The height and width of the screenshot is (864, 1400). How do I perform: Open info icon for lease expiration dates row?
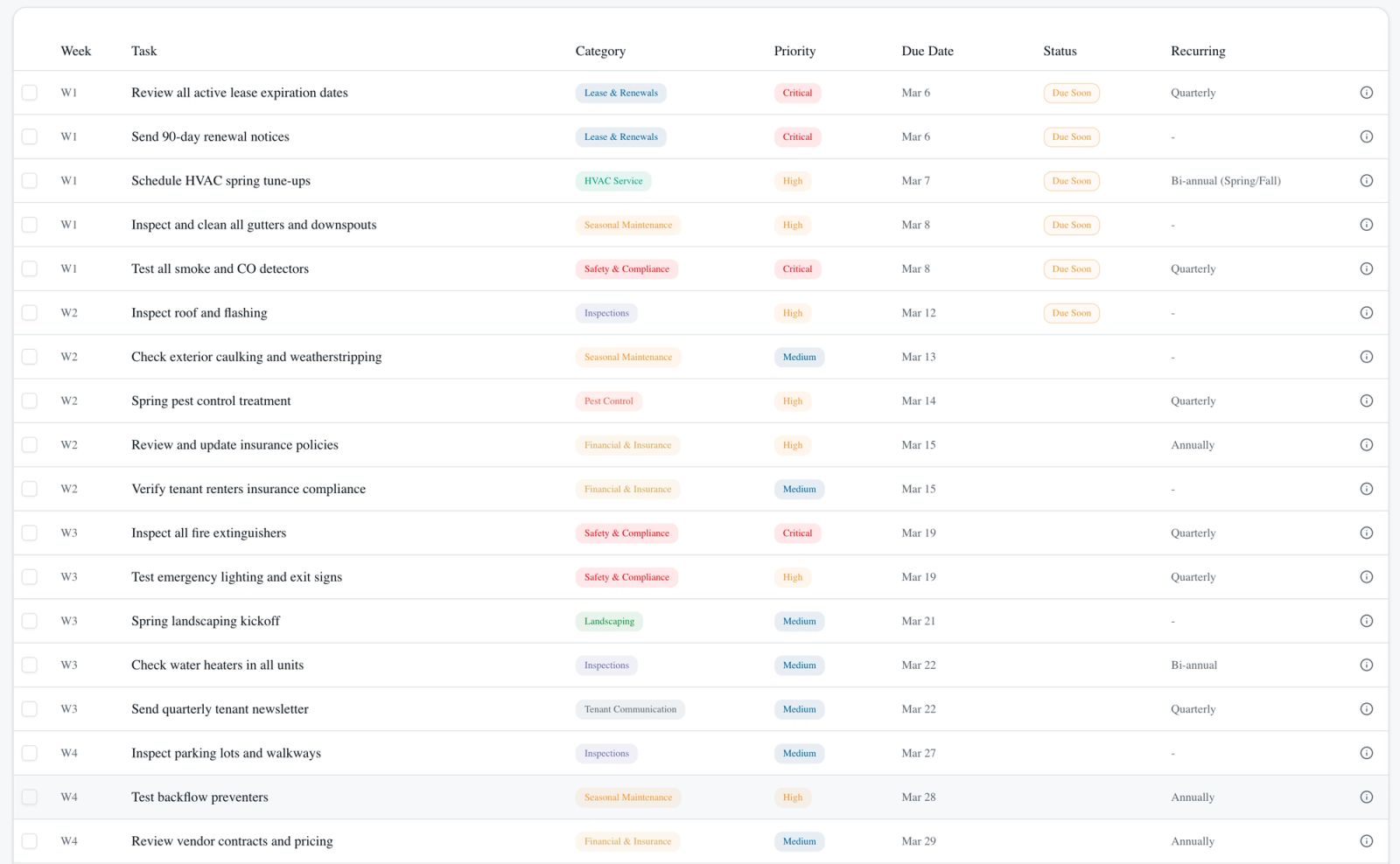click(1366, 93)
